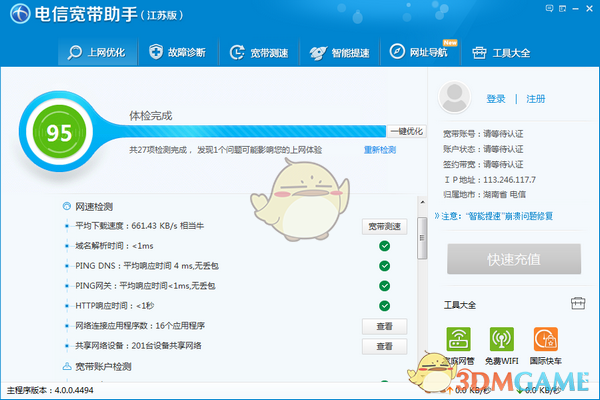Open the 国际快车 tool

tap(546, 339)
